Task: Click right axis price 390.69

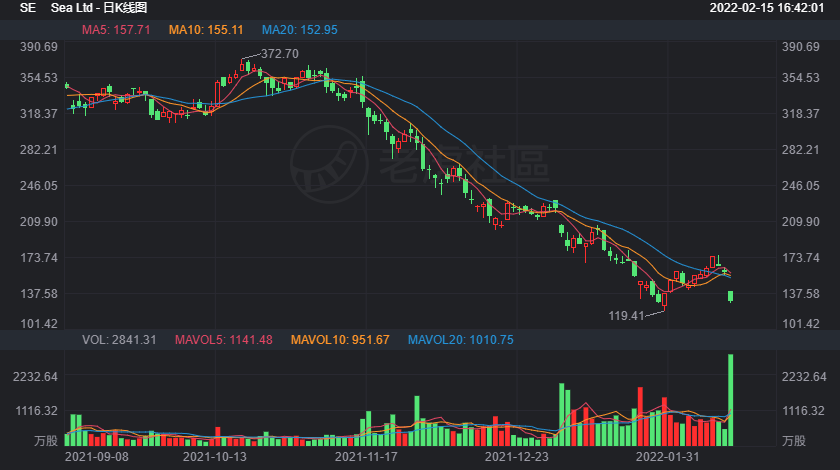Action: tap(801, 47)
